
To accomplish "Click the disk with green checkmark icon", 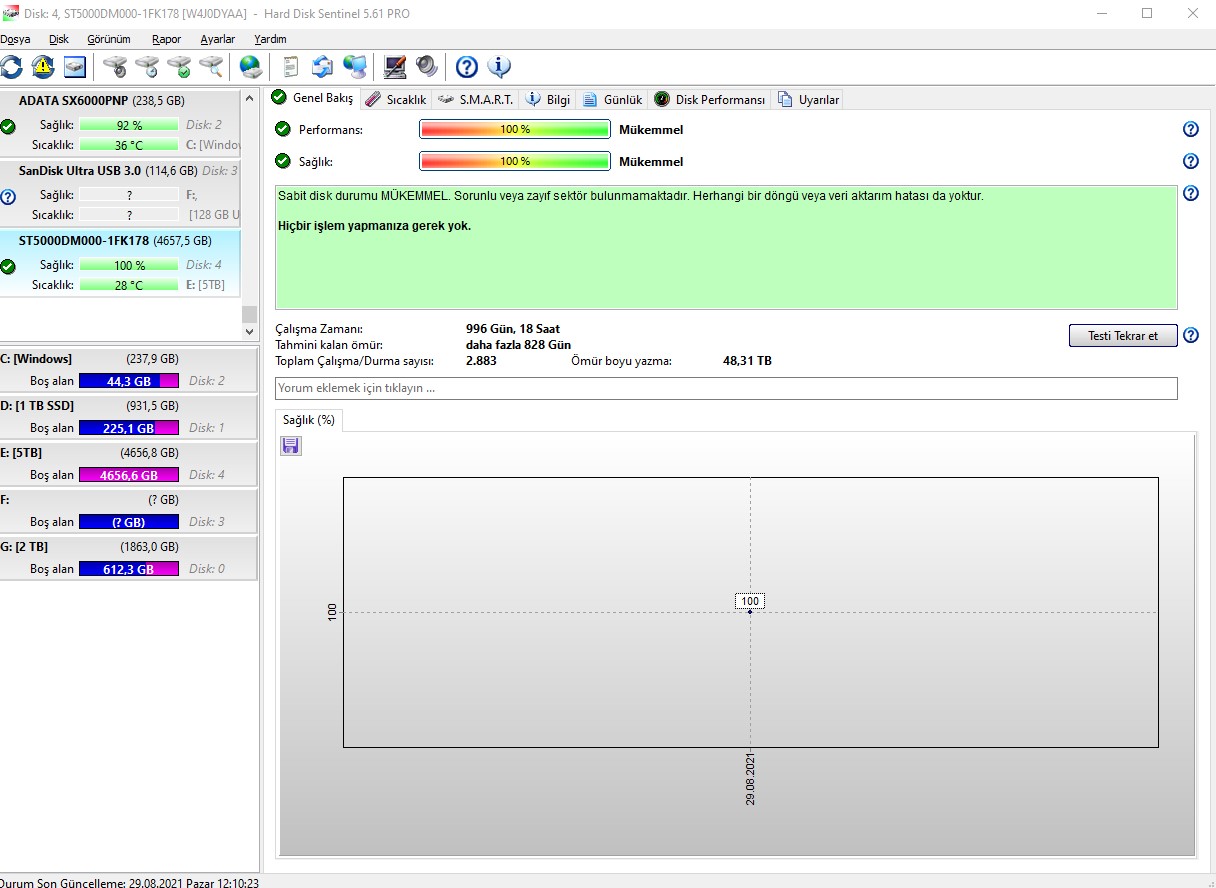I will [179, 67].
